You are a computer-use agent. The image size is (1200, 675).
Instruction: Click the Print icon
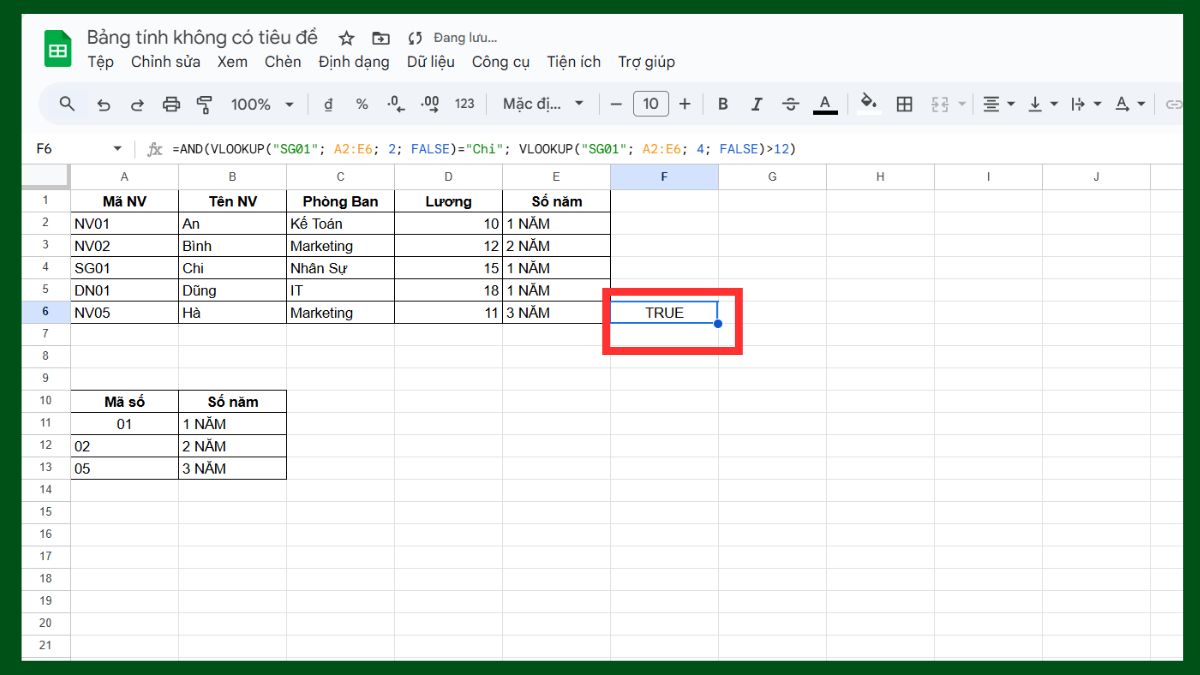click(170, 103)
